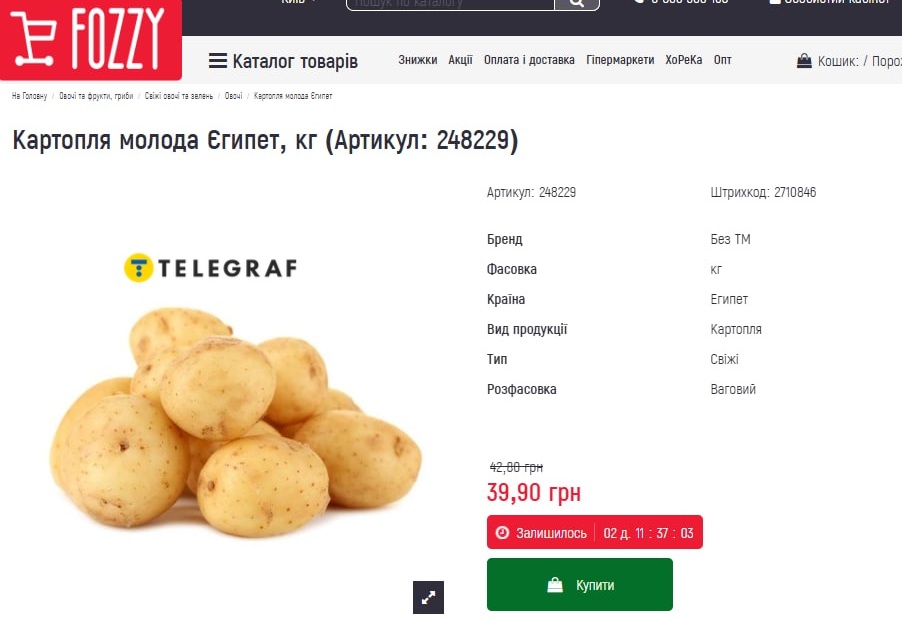This screenshot has width=902, height=625.
Task: Open Каталог товарів menu
Action: coord(283,60)
